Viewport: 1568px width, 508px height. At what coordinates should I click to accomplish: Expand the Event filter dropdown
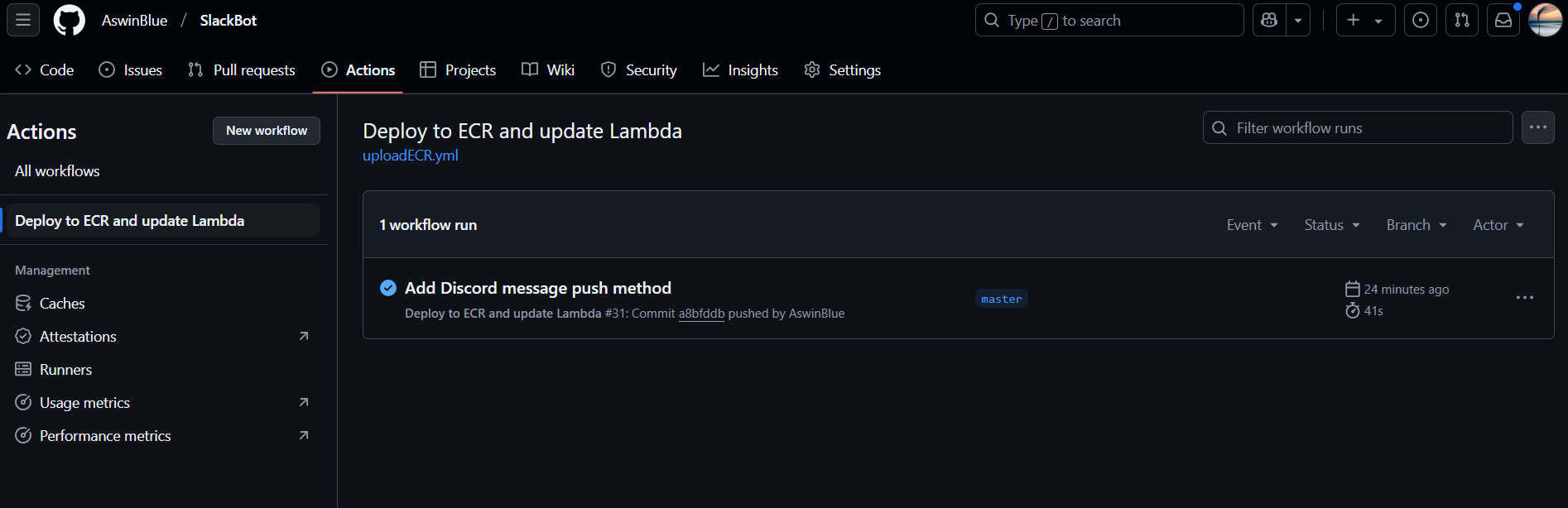pos(1253,225)
